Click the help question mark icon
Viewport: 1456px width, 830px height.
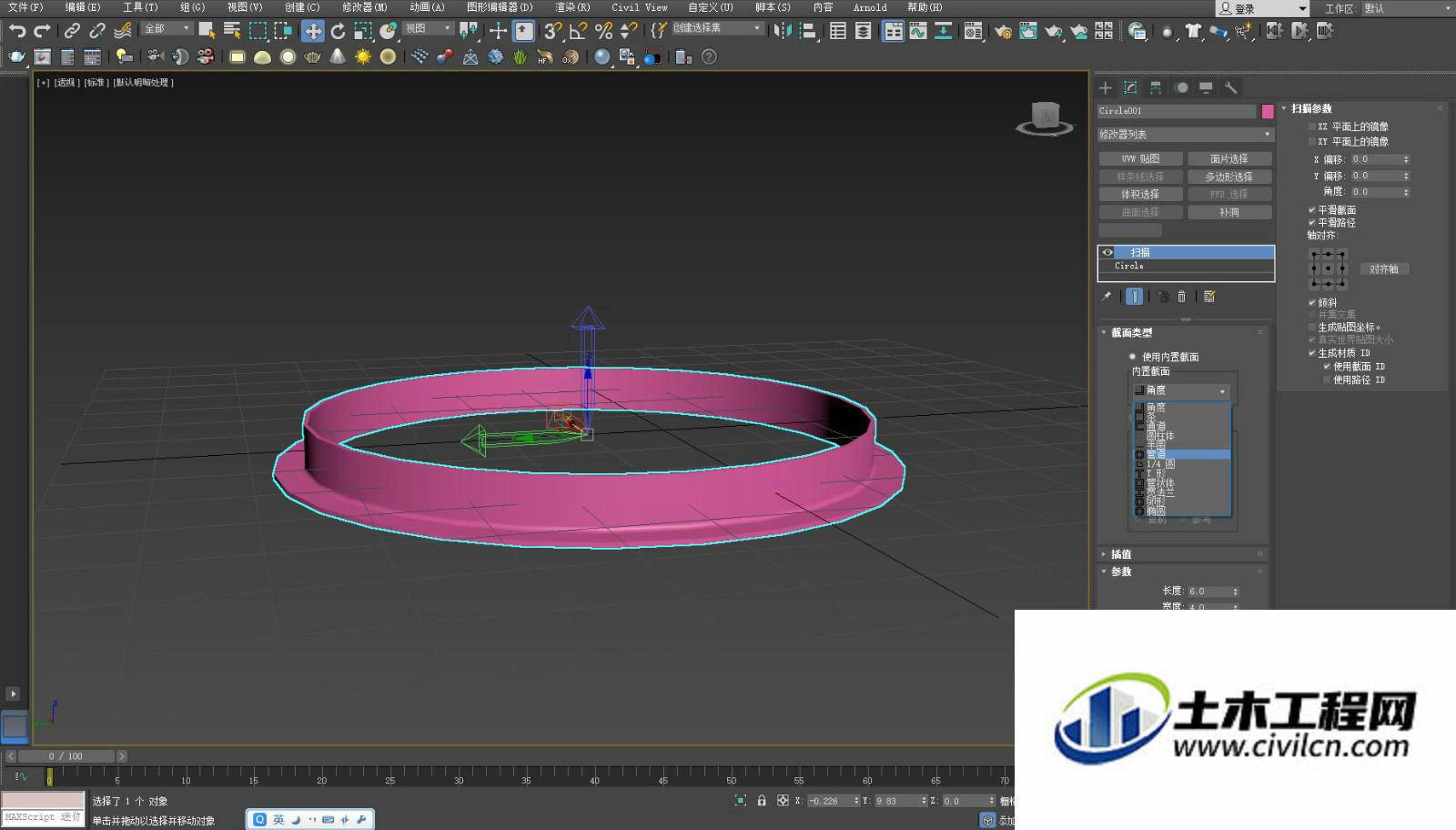pos(709,56)
